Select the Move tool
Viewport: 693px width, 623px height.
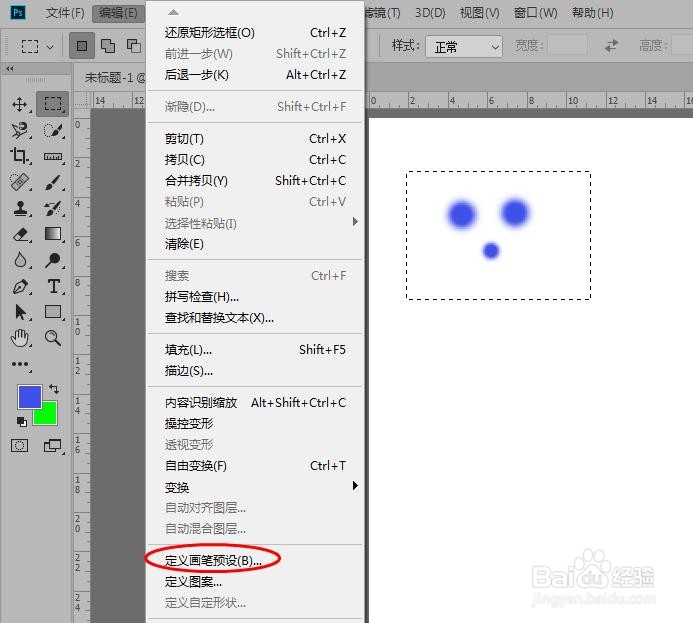(19, 104)
